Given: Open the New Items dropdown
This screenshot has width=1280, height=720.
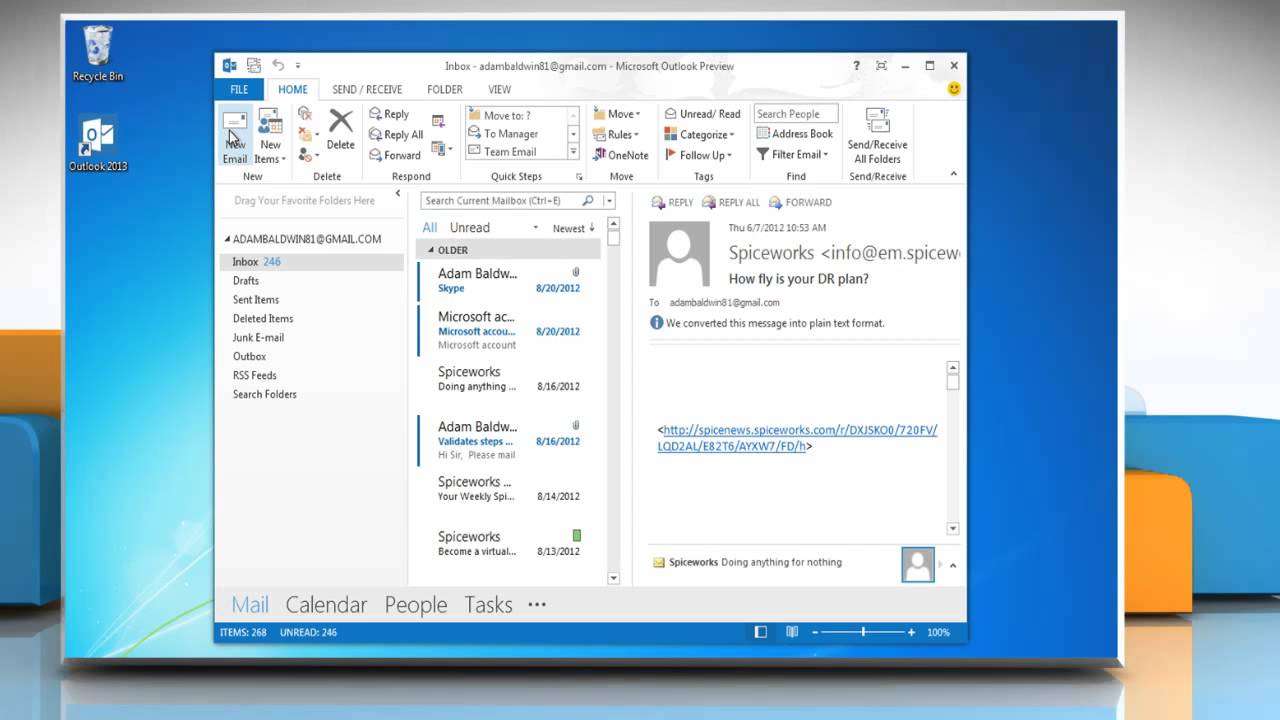Looking at the screenshot, I should (x=270, y=137).
